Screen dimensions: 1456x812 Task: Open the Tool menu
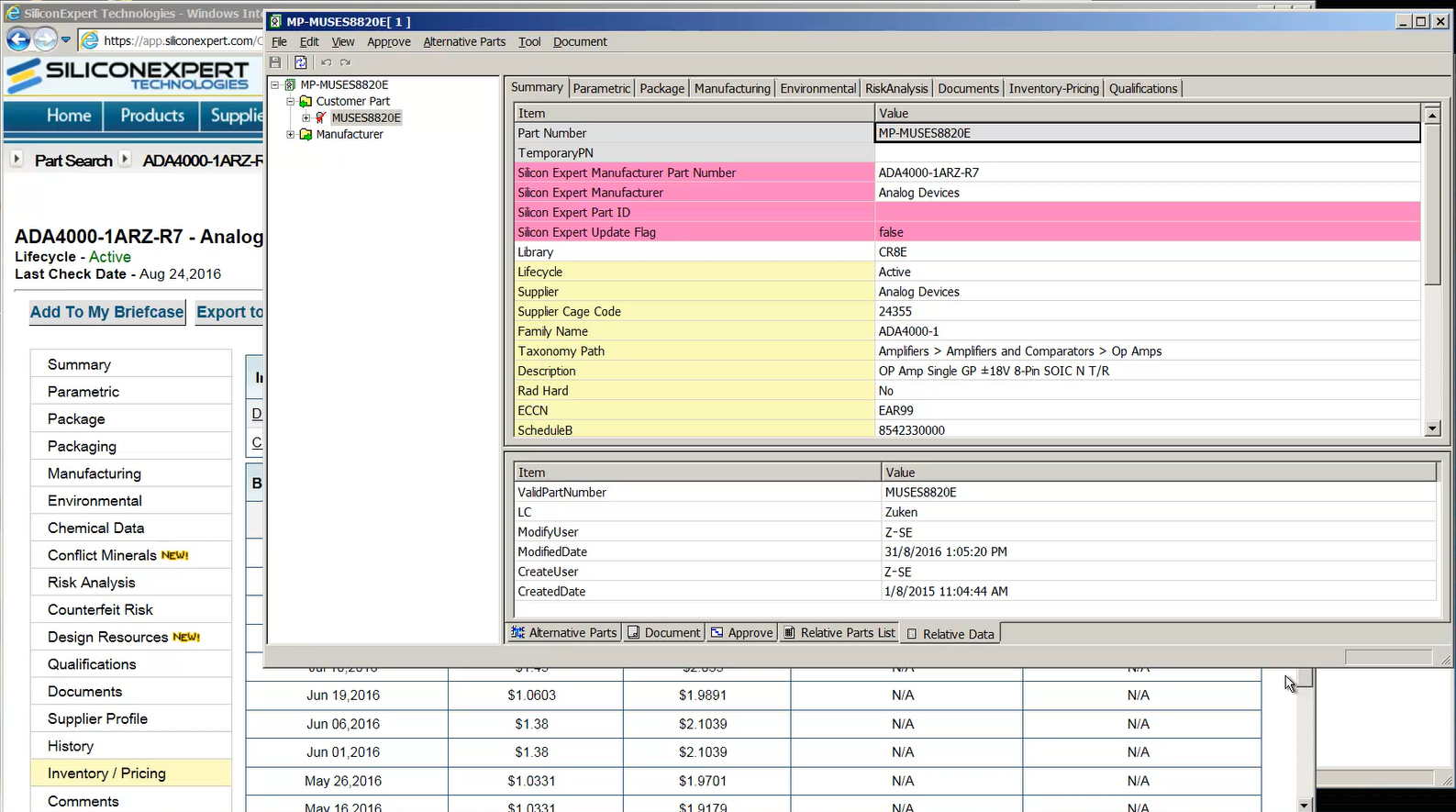tap(529, 41)
